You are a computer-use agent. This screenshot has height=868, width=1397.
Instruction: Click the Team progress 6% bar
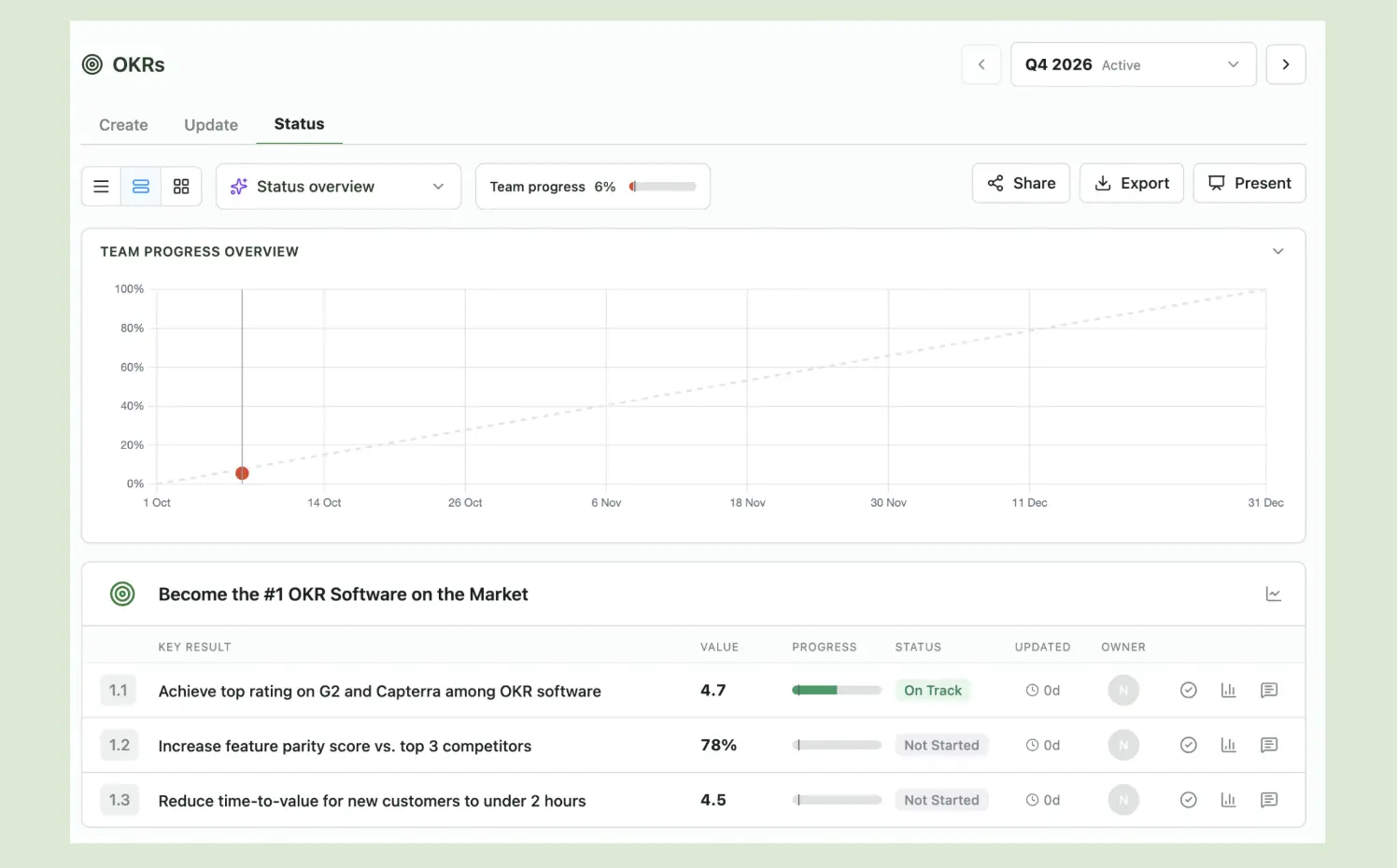point(593,187)
